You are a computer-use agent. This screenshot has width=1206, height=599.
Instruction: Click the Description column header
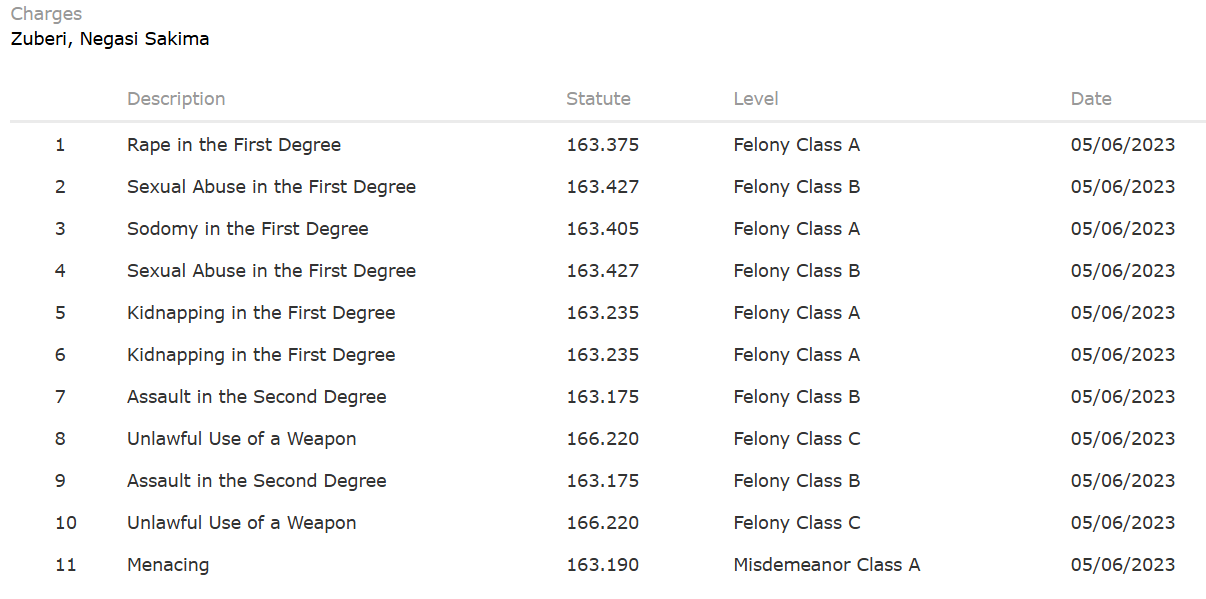176,99
